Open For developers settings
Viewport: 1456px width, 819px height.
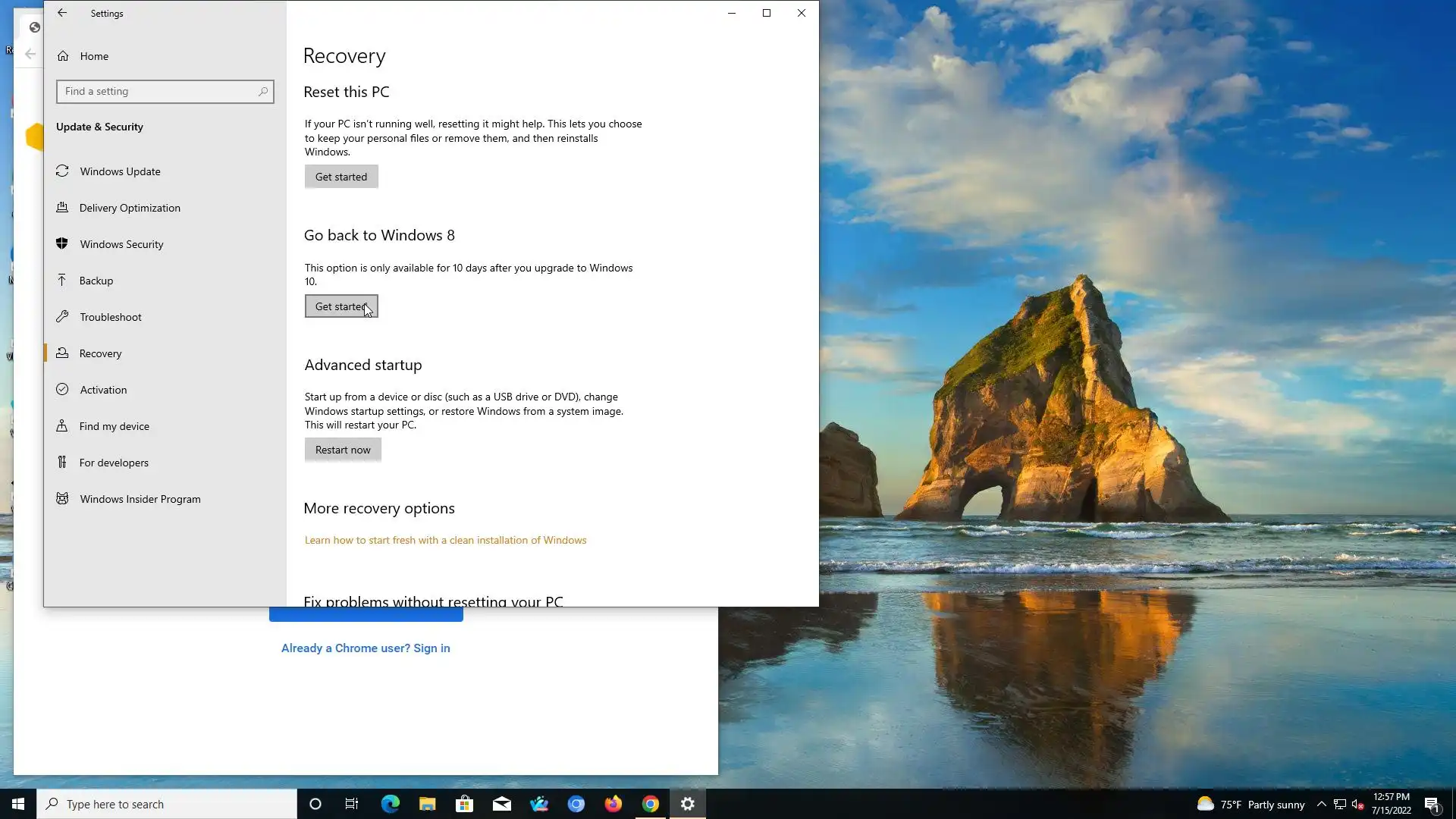pos(114,463)
